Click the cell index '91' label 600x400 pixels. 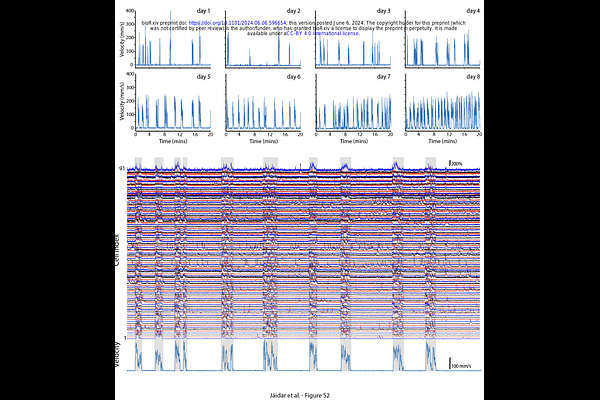(x=122, y=168)
